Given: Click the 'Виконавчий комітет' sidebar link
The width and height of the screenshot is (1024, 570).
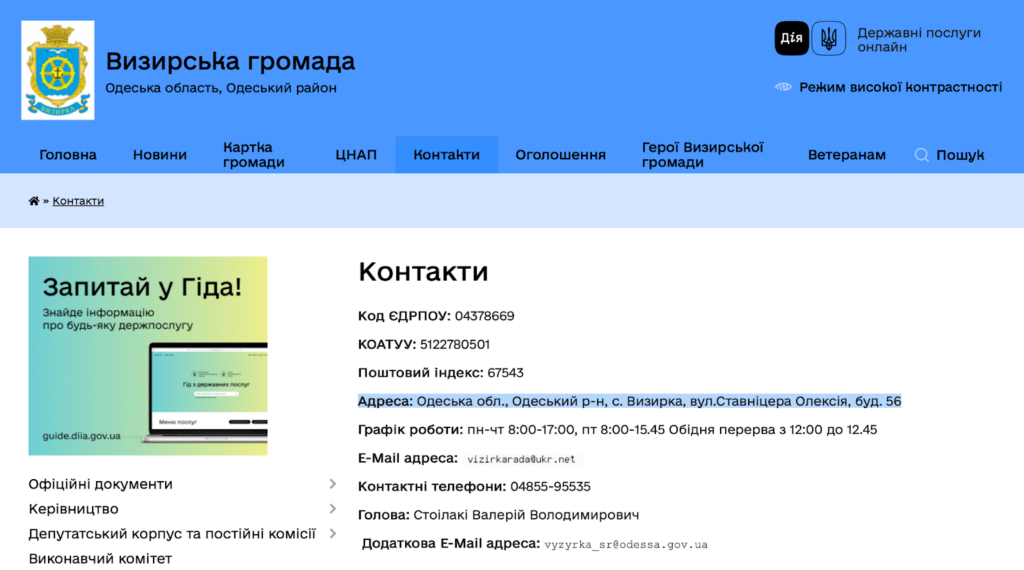Looking at the screenshot, I should (x=100, y=558).
